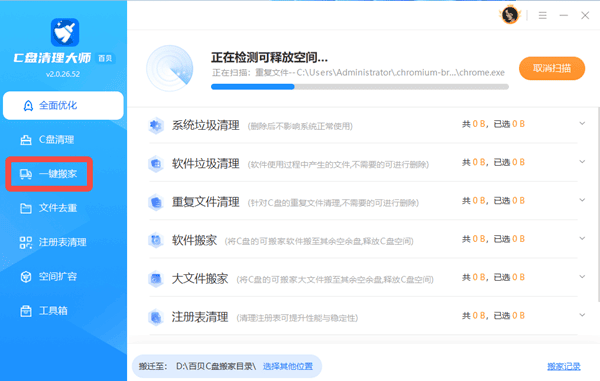Expand the 软件垃圾清理 row chevron
This screenshot has width=600, height=381.
tap(582, 162)
